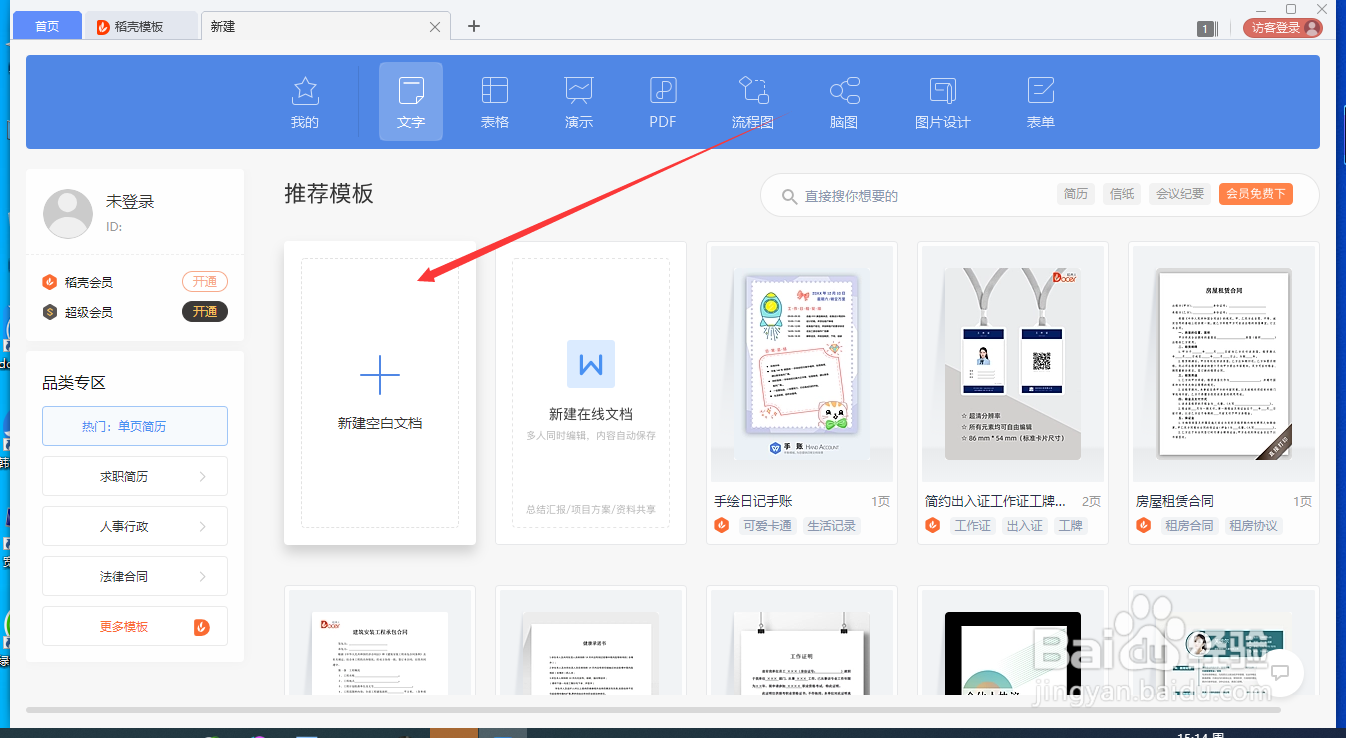Click the profile avatar in the sidebar
Image resolution: width=1346 pixels, height=738 pixels.
[67, 213]
